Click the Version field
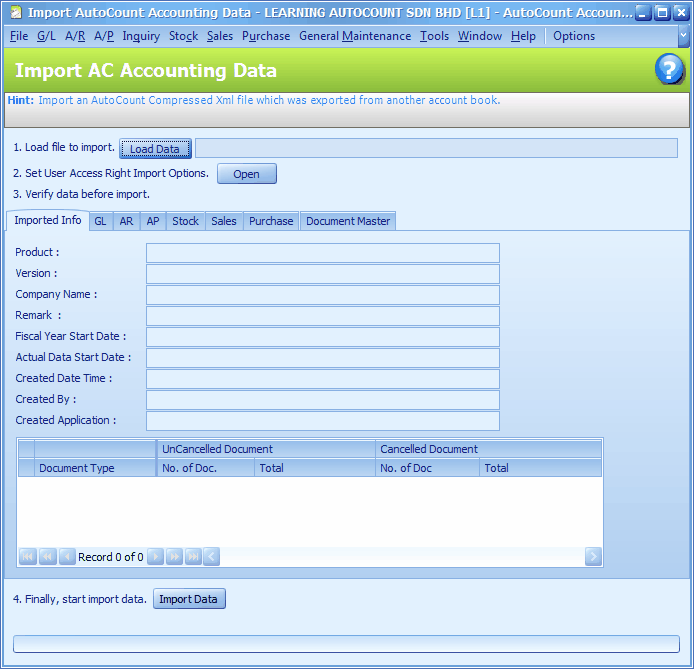694x669 pixels. 323,274
